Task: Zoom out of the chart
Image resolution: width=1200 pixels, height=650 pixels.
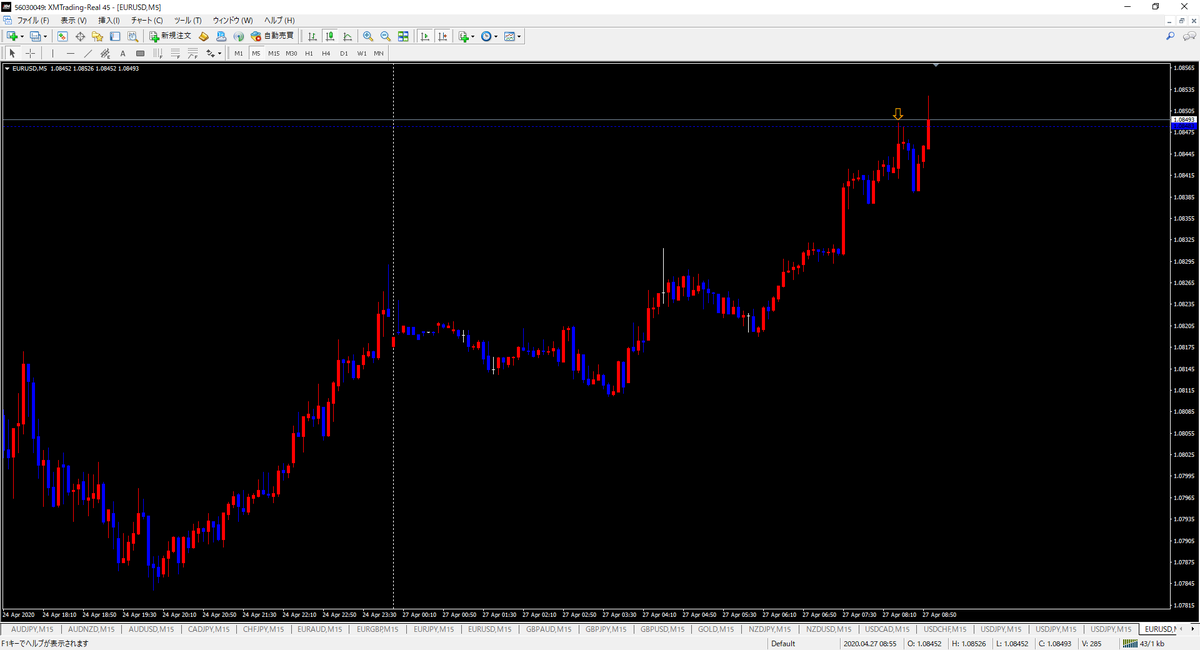Action: pyautogui.click(x=385, y=36)
